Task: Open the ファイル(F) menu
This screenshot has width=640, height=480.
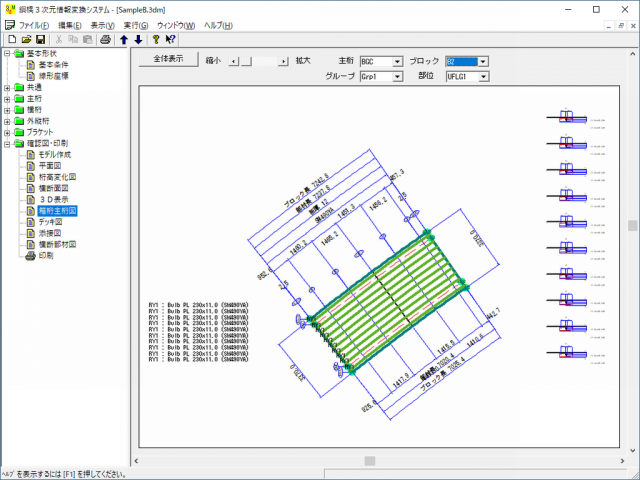Action: 33,23
